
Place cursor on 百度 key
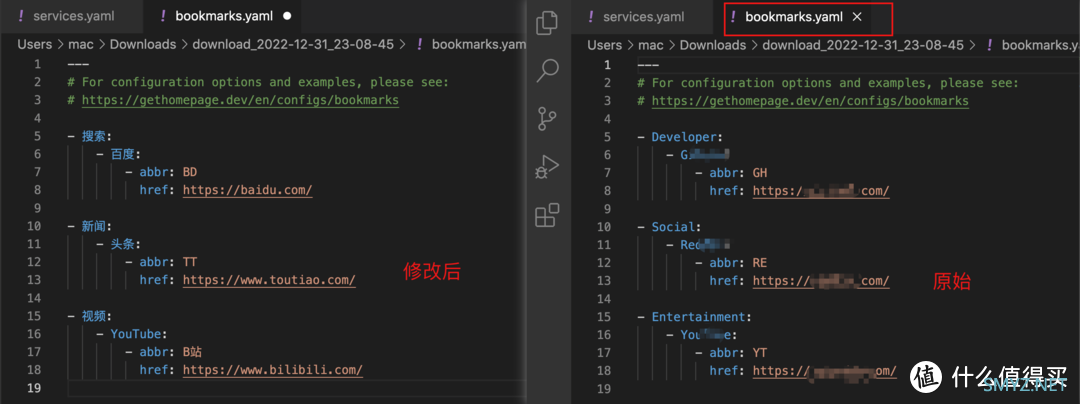pyautogui.click(x=123, y=153)
